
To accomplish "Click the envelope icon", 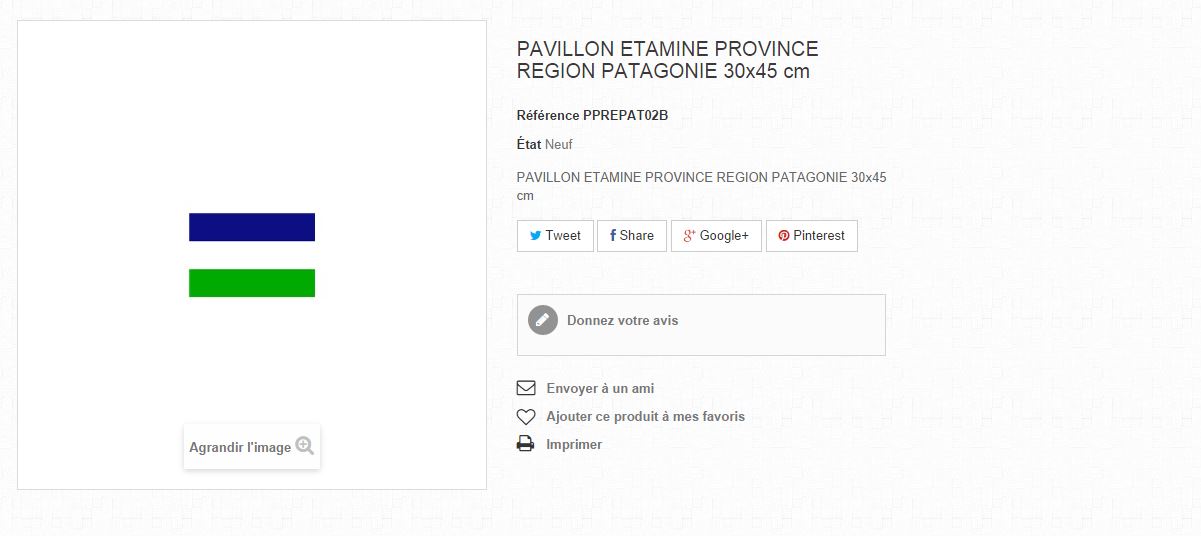I will coord(526,388).
